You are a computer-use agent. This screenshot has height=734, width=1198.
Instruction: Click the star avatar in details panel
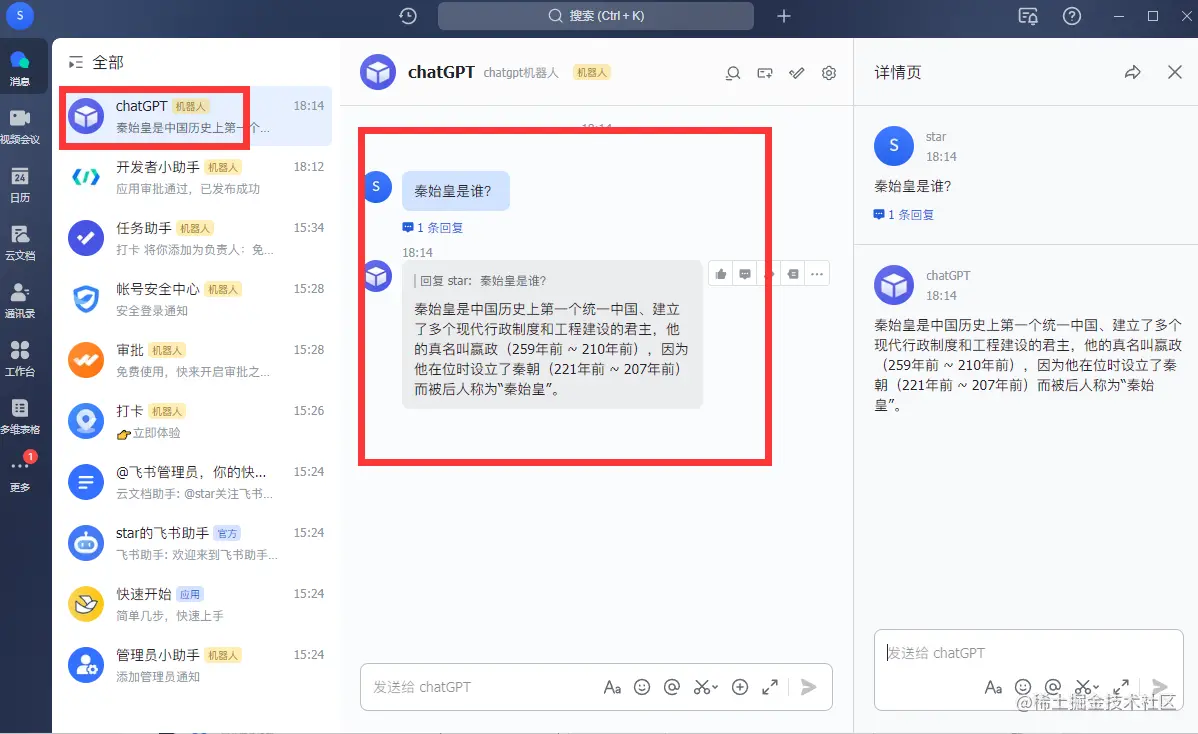pyautogui.click(x=894, y=146)
